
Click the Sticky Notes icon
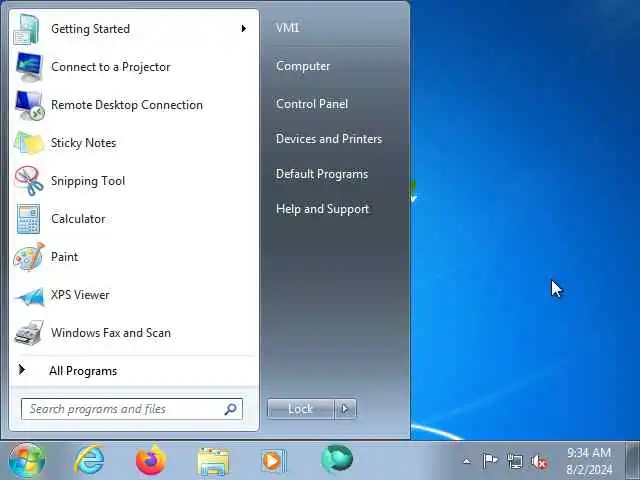29,143
